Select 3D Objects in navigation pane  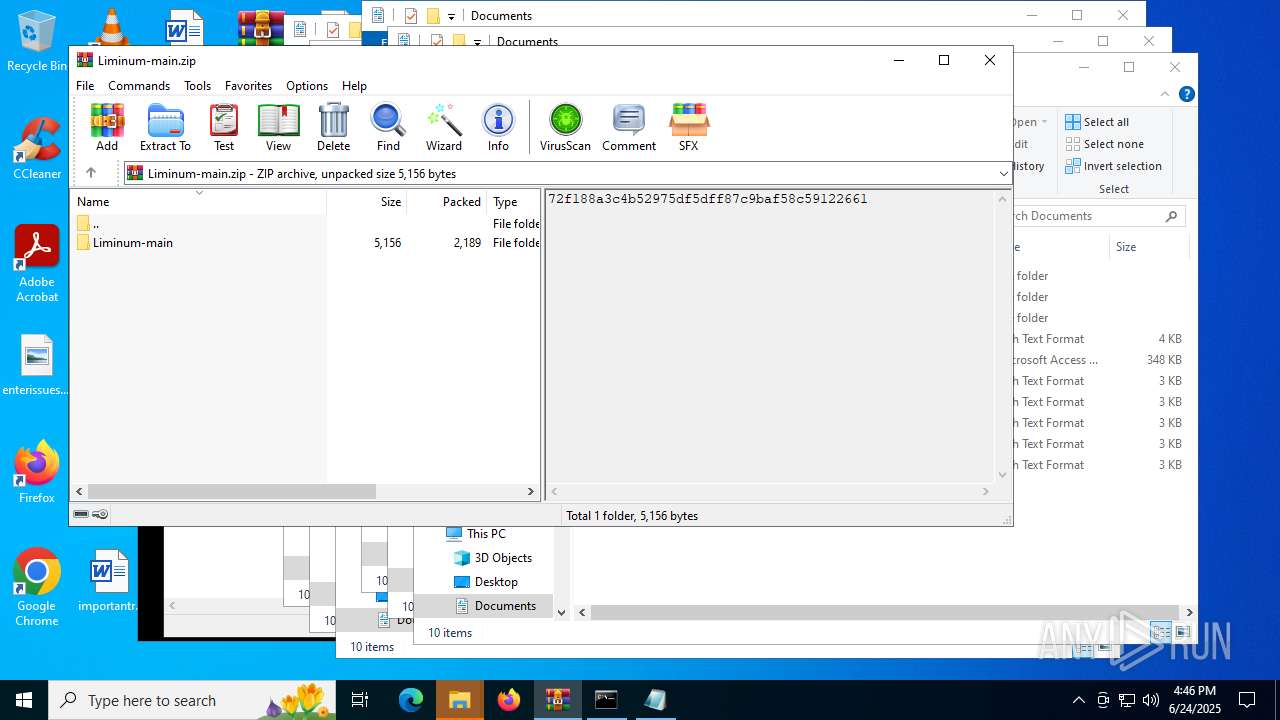493,558
